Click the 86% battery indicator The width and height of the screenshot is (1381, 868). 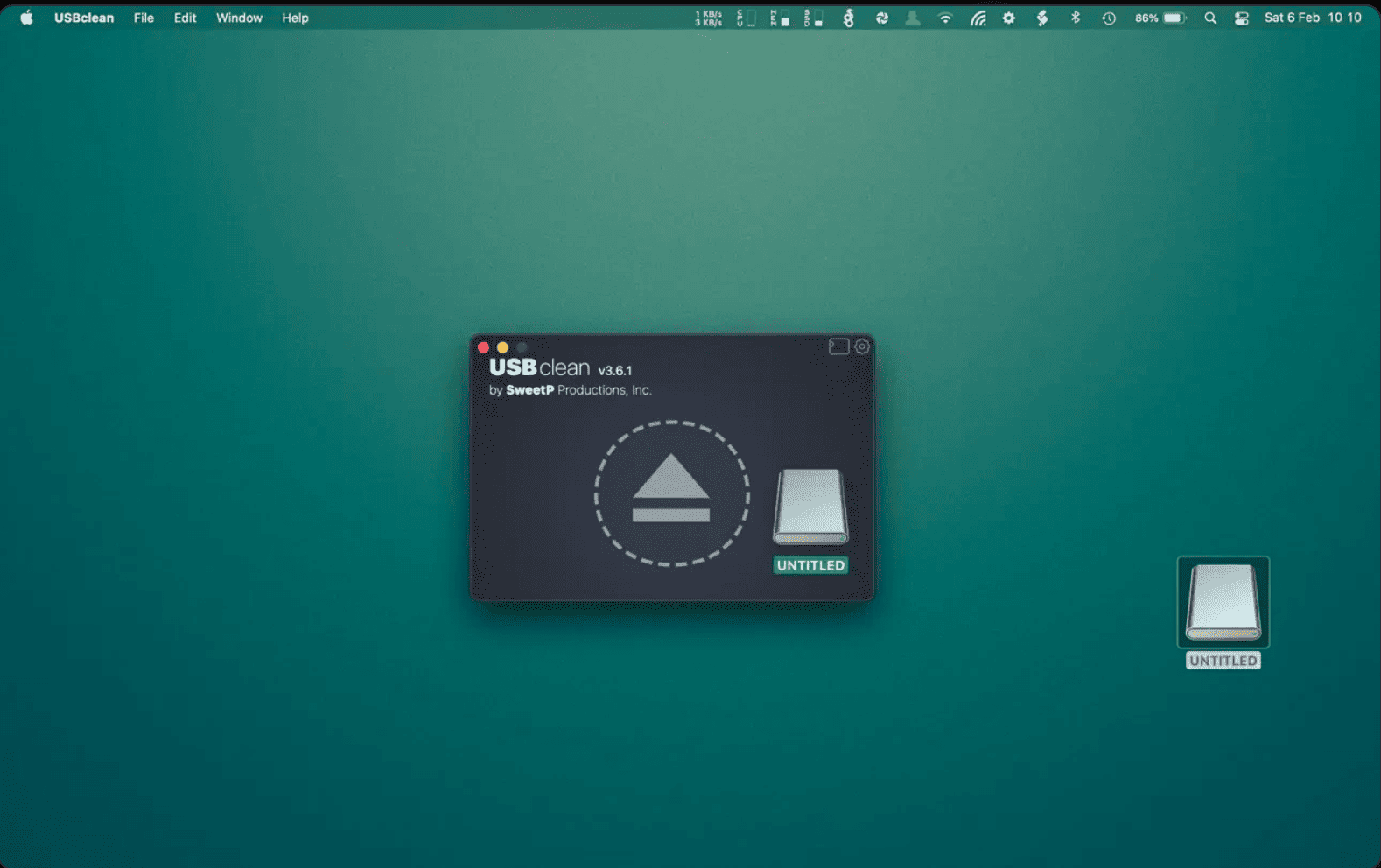pyautogui.click(x=1160, y=17)
